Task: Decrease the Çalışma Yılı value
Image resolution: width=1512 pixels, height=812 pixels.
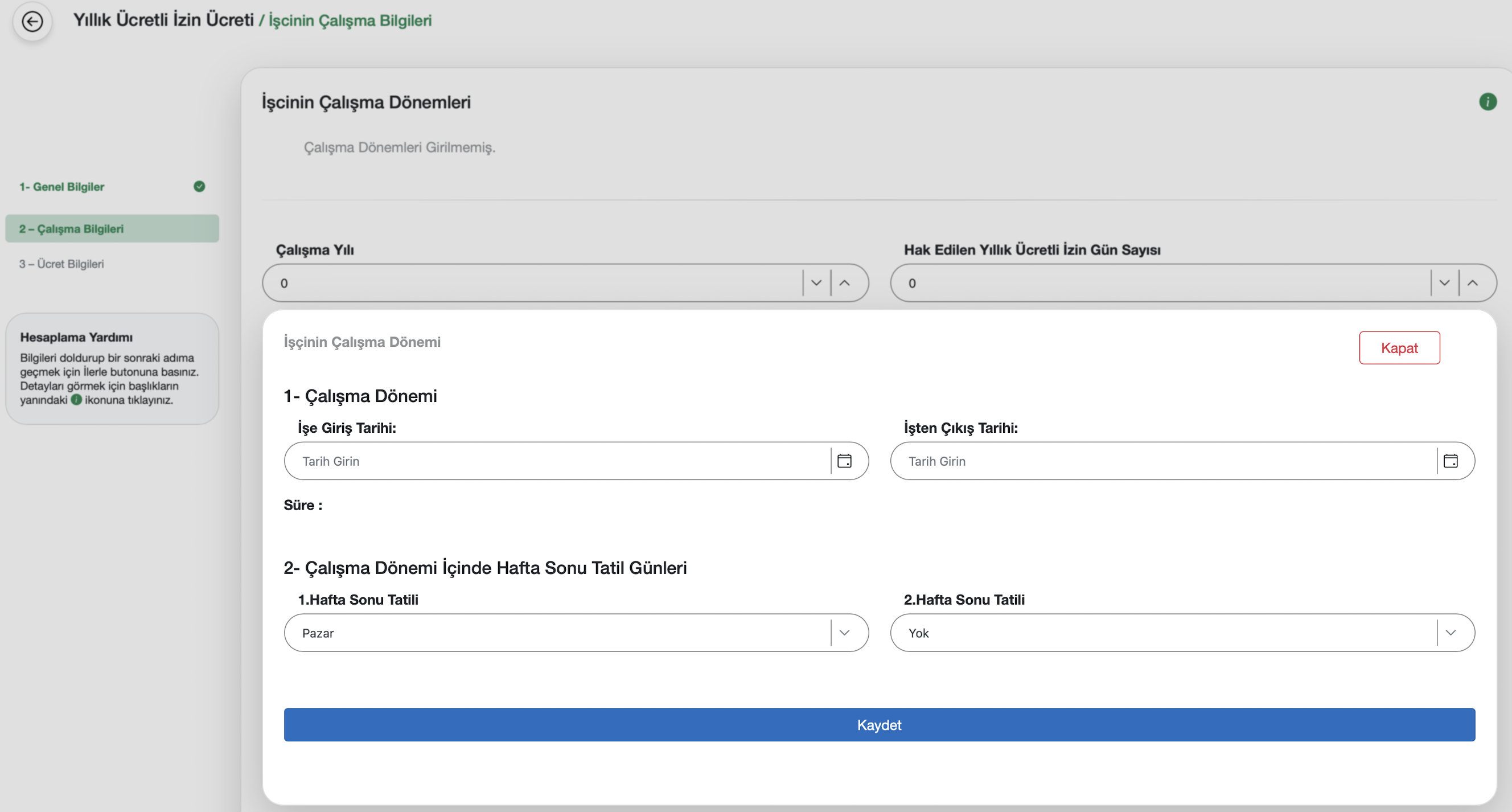Action: click(x=816, y=283)
